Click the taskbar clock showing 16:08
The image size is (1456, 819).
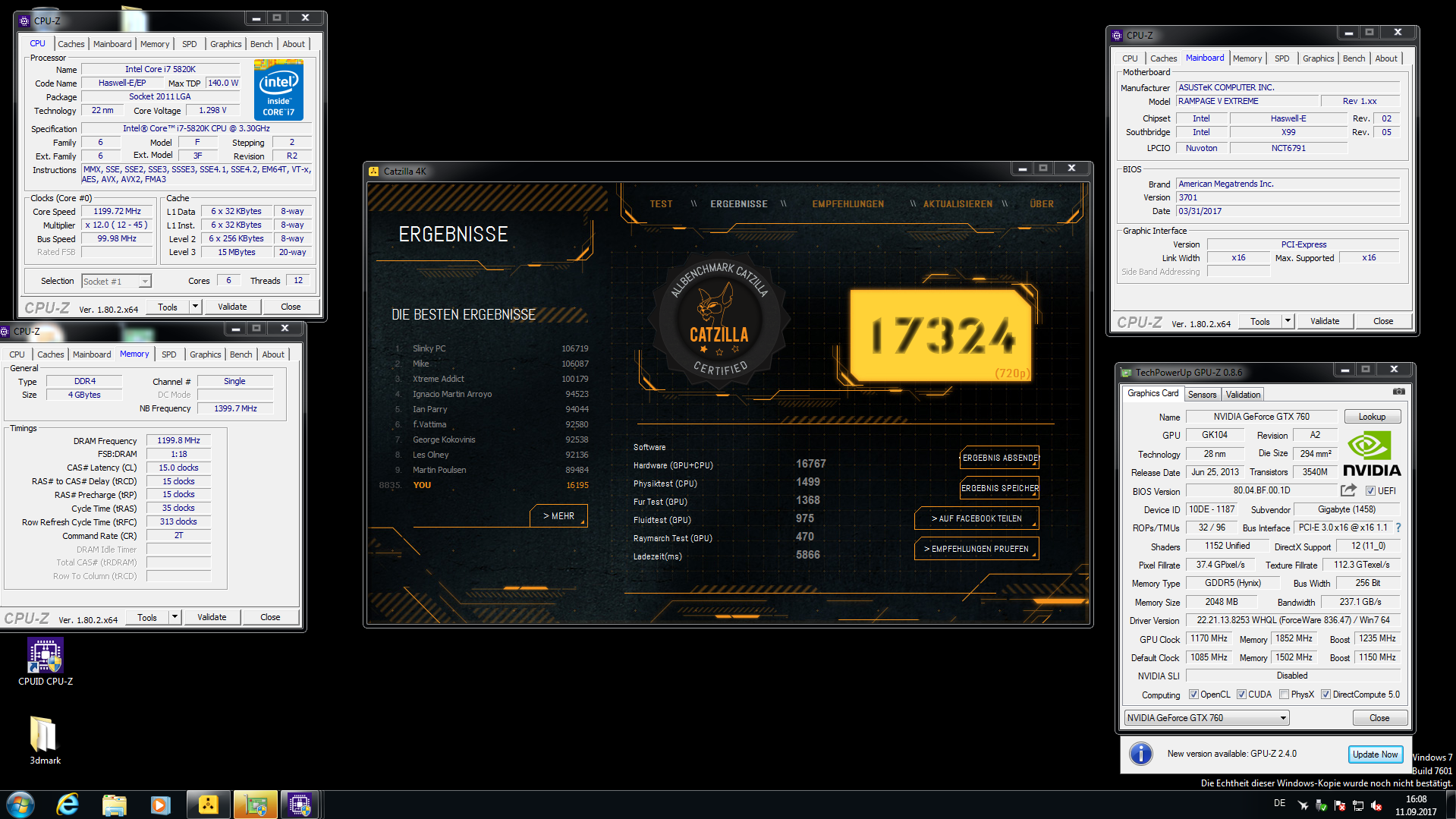[x=1416, y=805]
